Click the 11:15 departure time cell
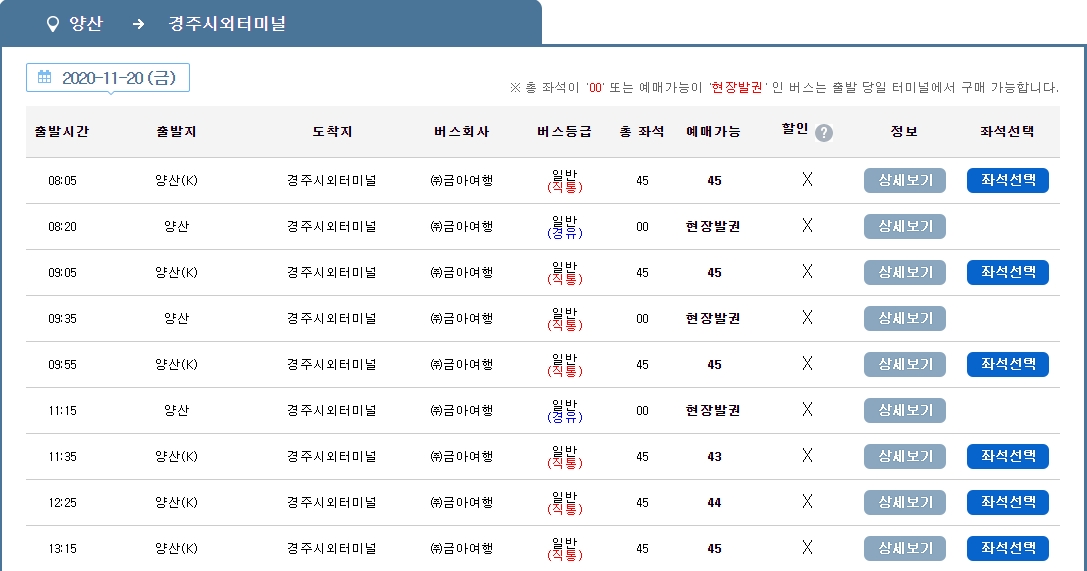This screenshot has width=1087, height=571. [62, 411]
